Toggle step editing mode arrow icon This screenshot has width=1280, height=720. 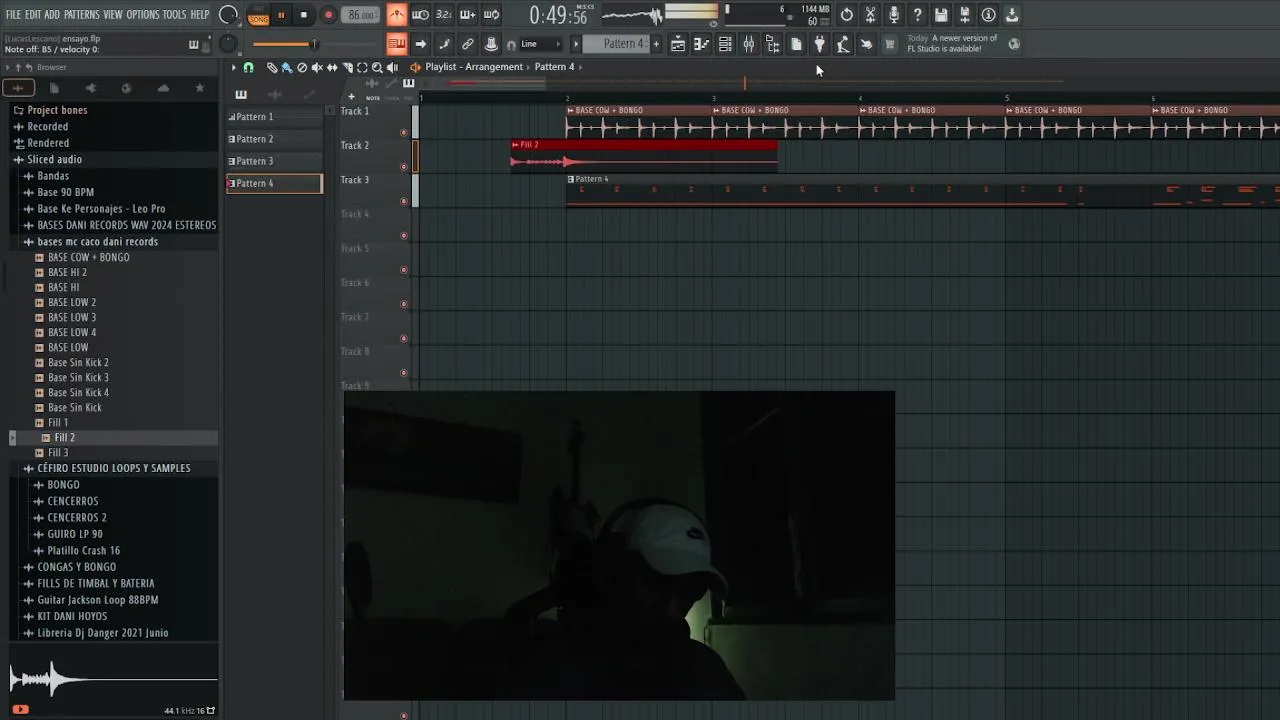[420, 44]
